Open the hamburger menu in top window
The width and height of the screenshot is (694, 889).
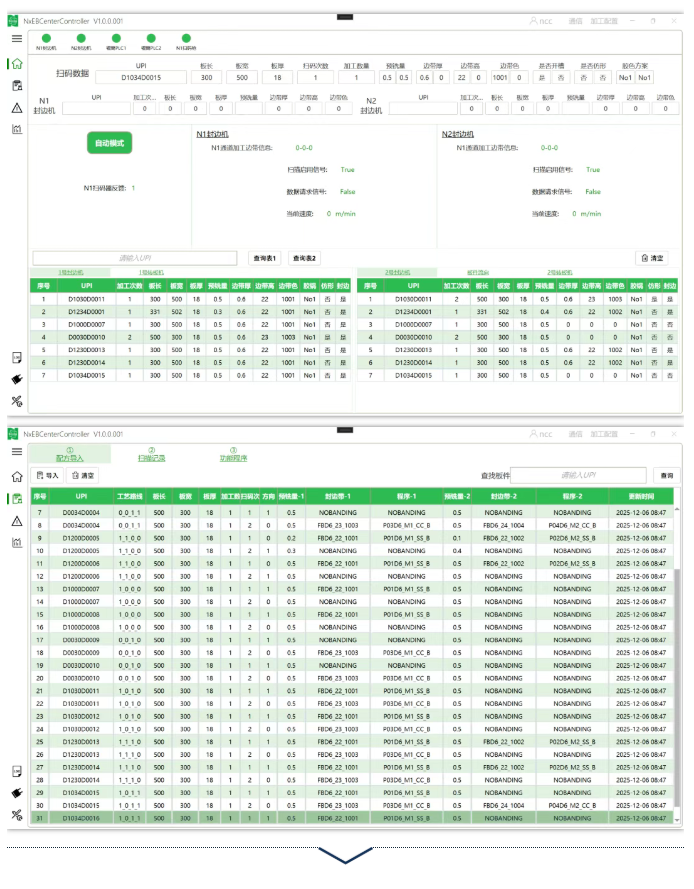point(16,39)
